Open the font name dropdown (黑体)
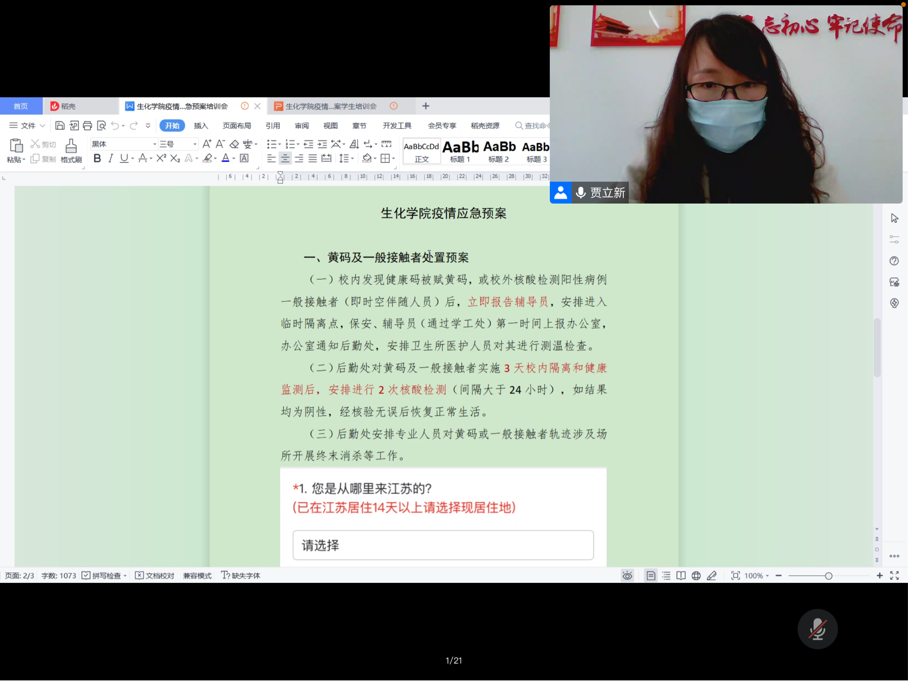This screenshot has height=681, width=908. [x=123, y=144]
